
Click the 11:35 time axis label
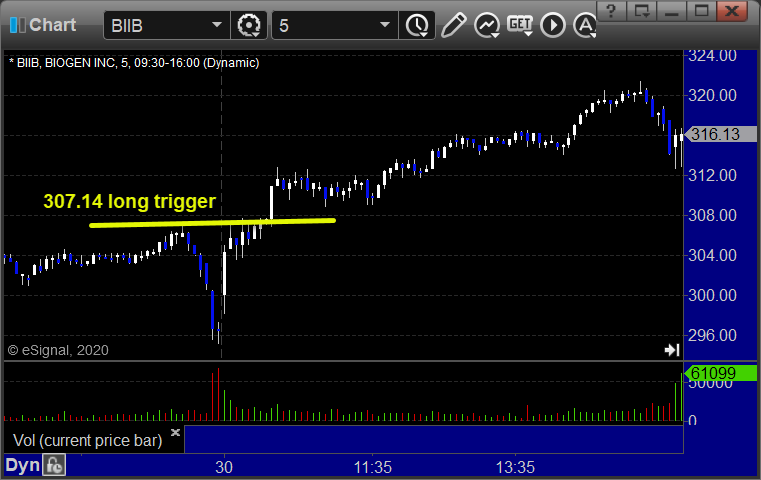(x=373, y=467)
